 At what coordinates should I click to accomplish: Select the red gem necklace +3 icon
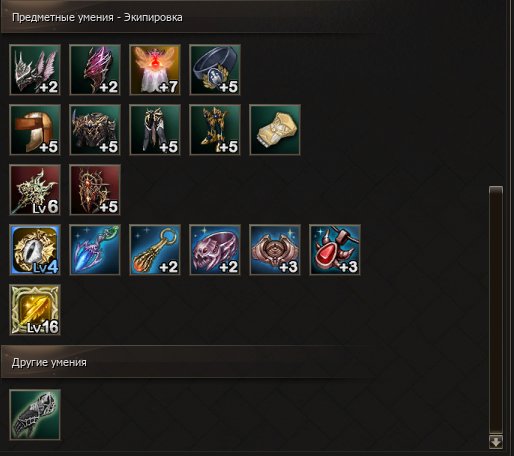click(x=335, y=250)
